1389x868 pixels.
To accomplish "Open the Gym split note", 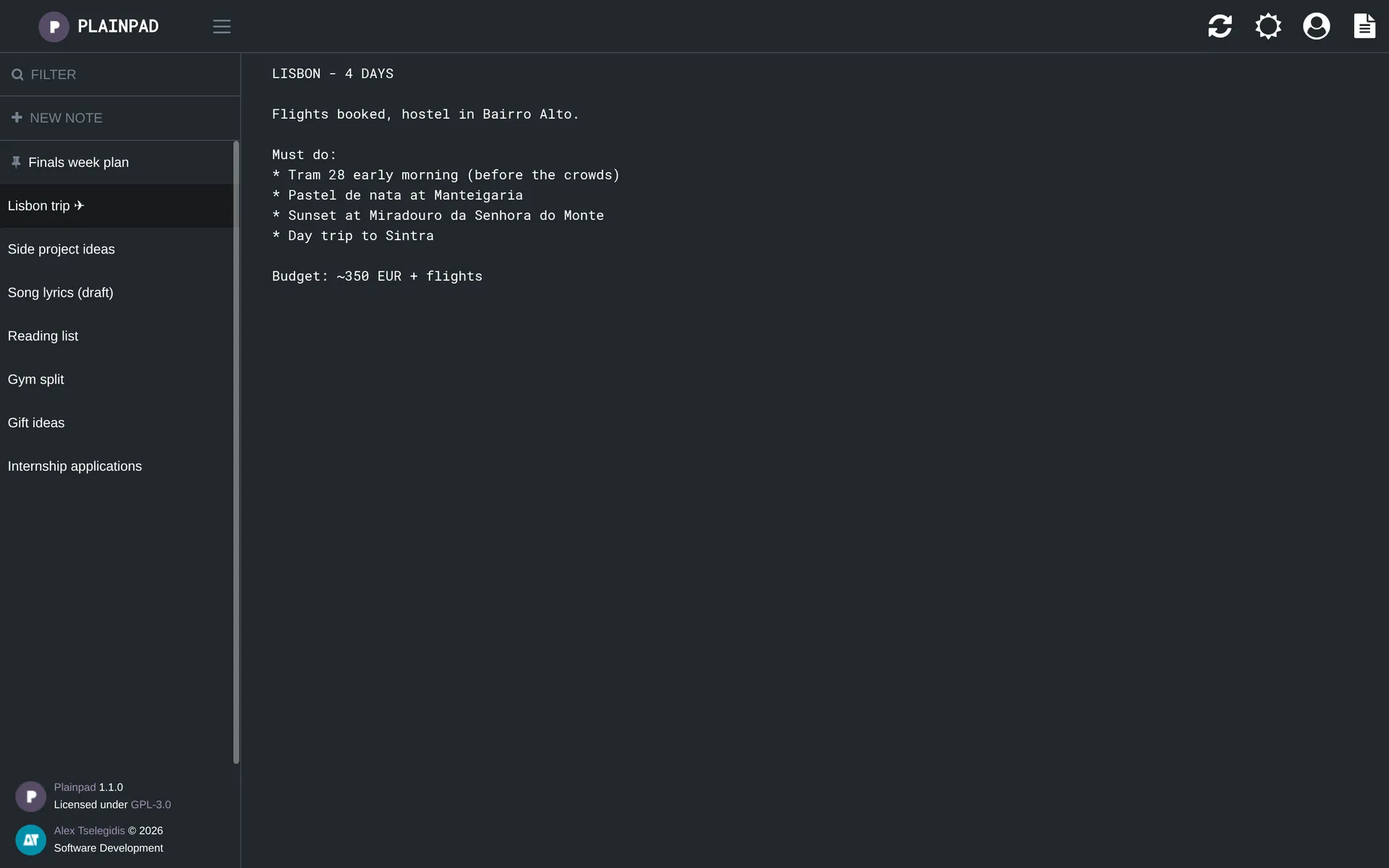I will (116, 380).
